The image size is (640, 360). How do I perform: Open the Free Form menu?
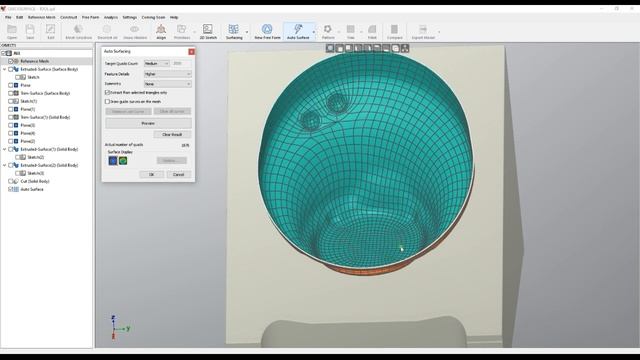coord(90,18)
